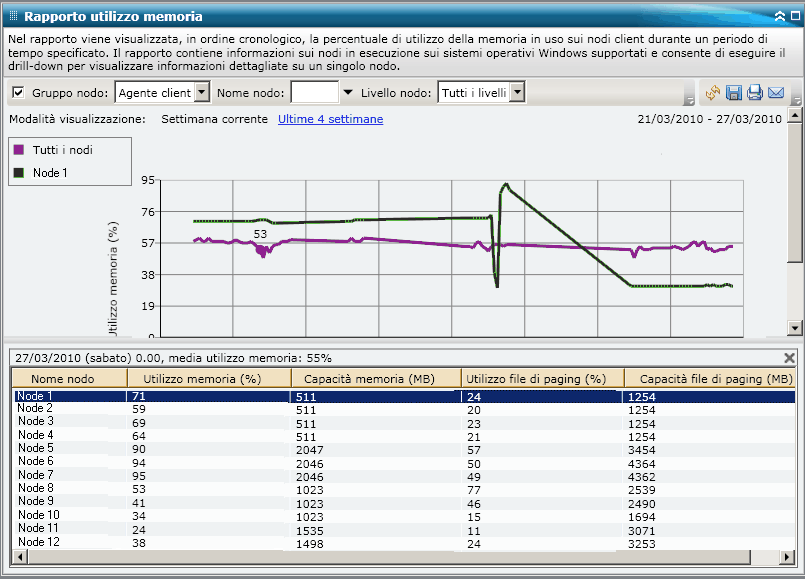Viewport: 805px width, 579px height.
Task: Click the print report icon
Action: (754, 92)
